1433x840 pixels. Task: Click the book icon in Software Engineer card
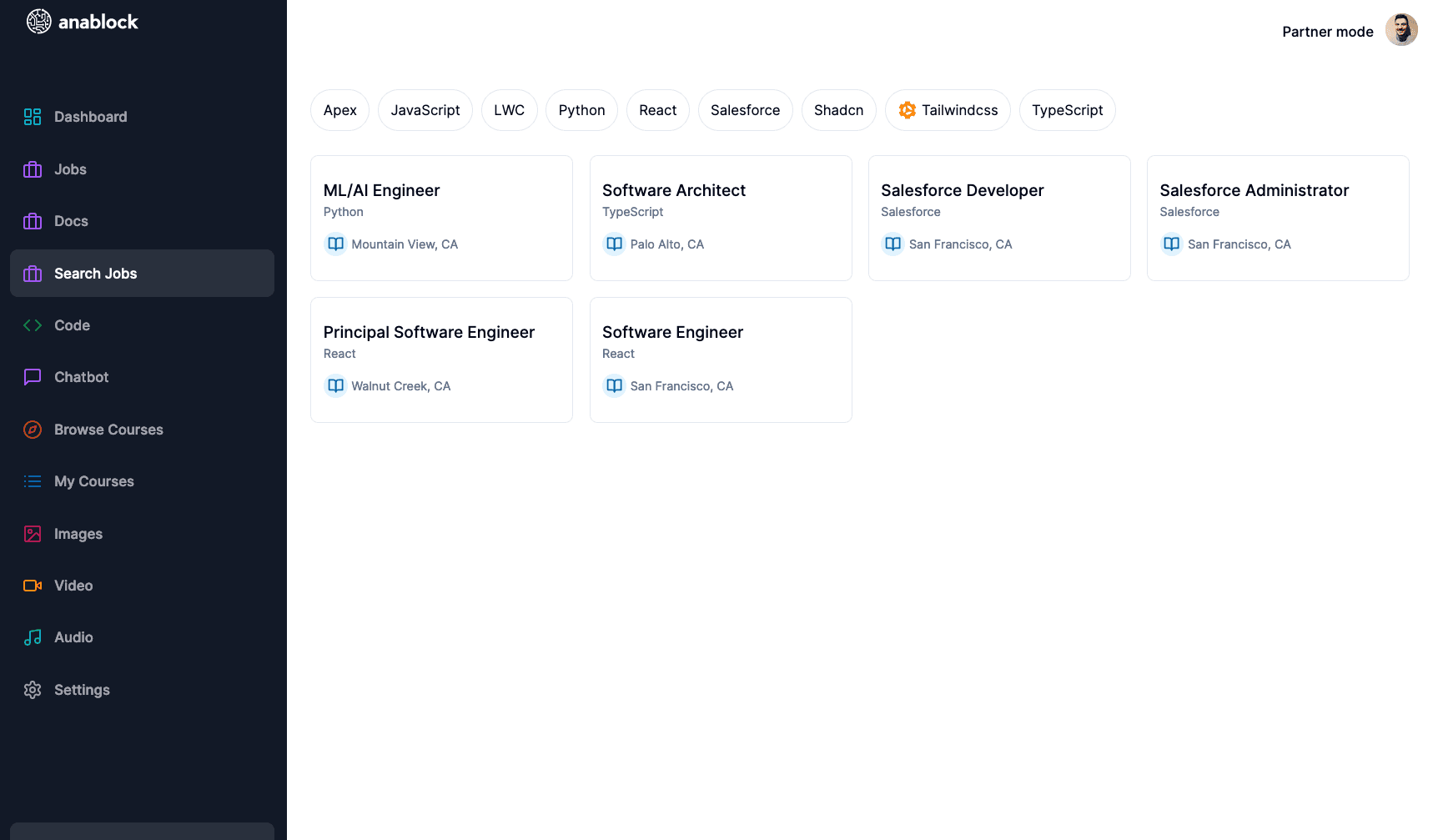[614, 386]
